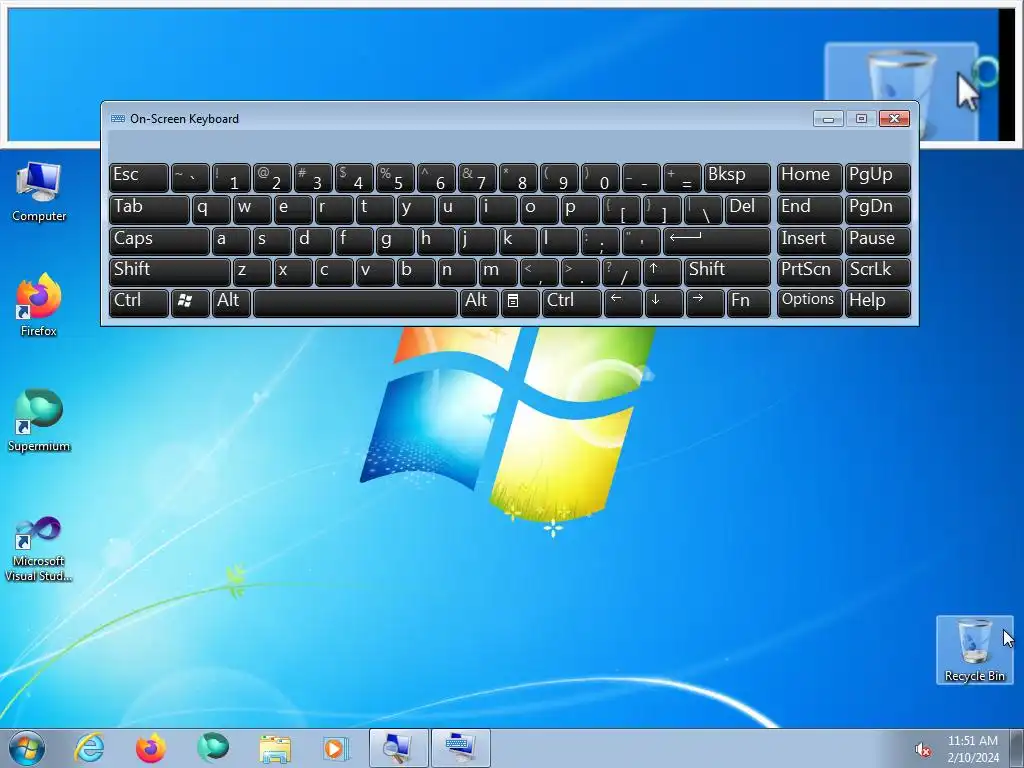
Task: Select the Supermium desktop shortcut
Action: coord(39,421)
